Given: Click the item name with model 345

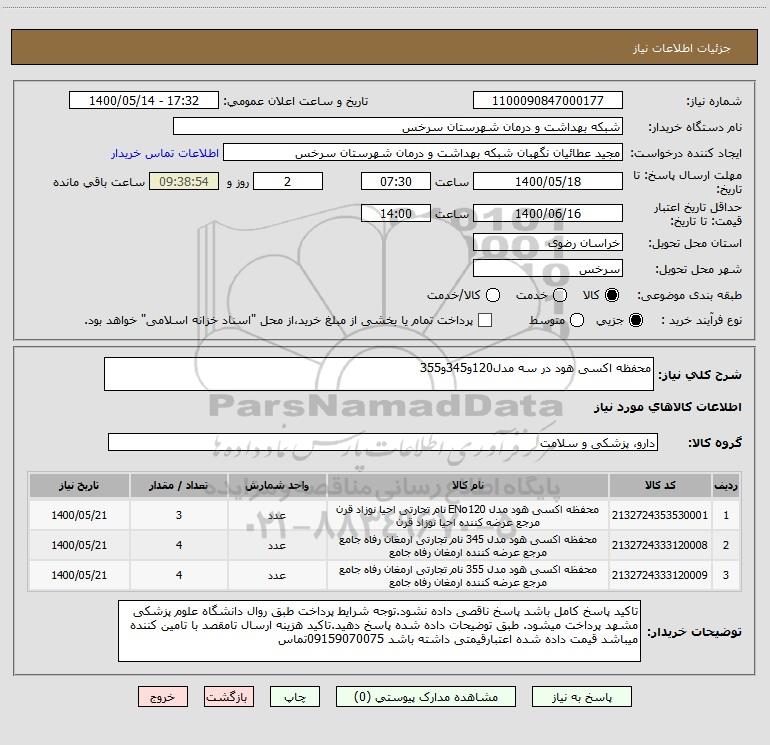Looking at the screenshot, I should pyautogui.click(x=468, y=546).
